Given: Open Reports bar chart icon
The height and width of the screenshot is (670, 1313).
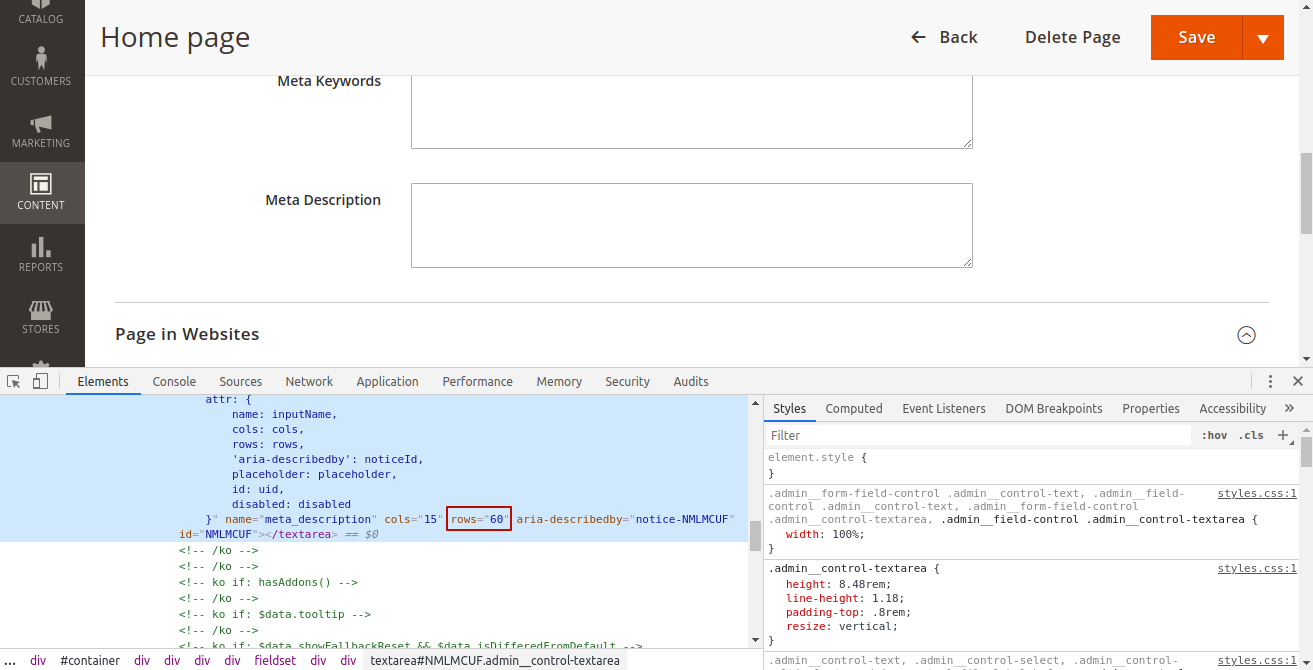Looking at the screenshot, I should (41, 246).
